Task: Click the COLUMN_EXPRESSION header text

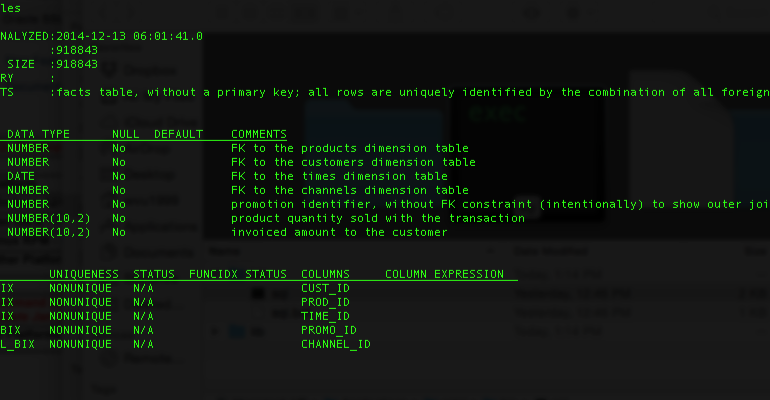Action: (x=444, y=274)
